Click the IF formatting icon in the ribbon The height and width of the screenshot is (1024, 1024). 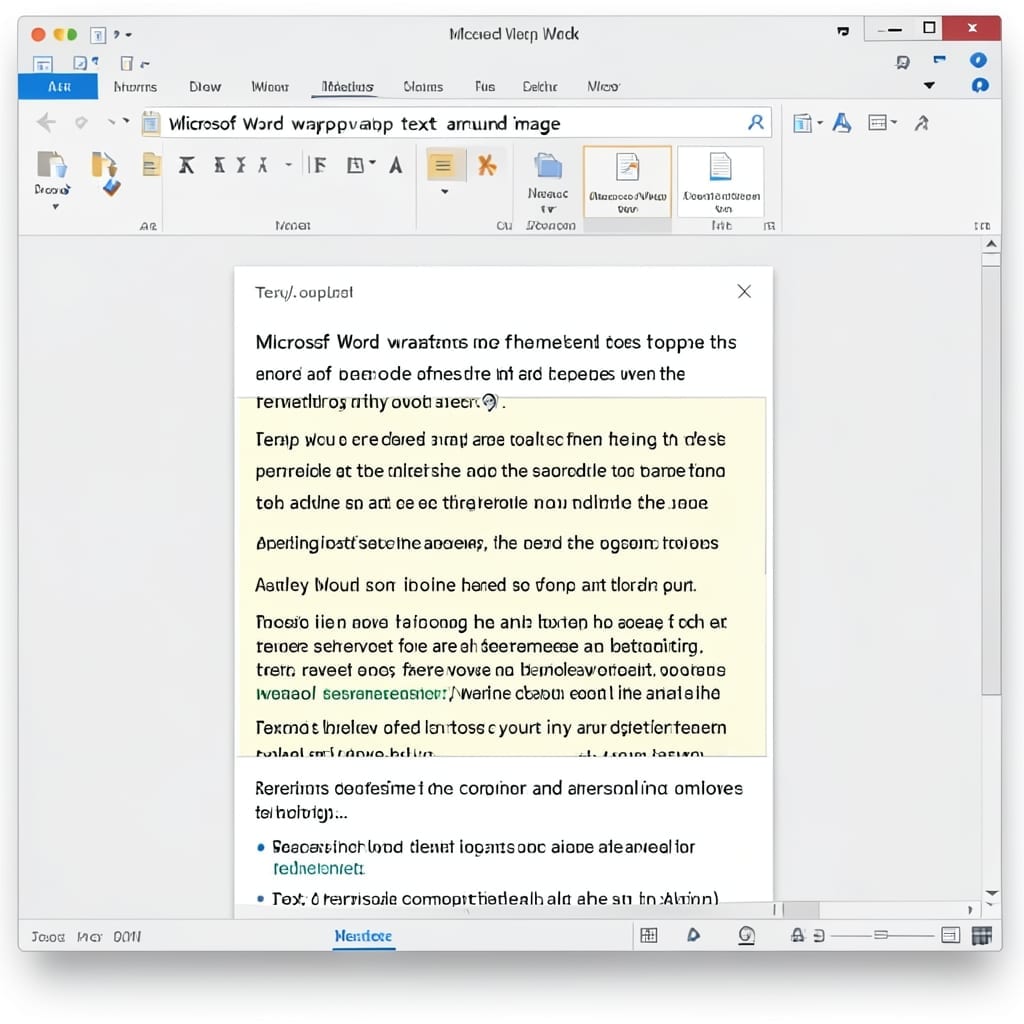(x=318, y=165)
